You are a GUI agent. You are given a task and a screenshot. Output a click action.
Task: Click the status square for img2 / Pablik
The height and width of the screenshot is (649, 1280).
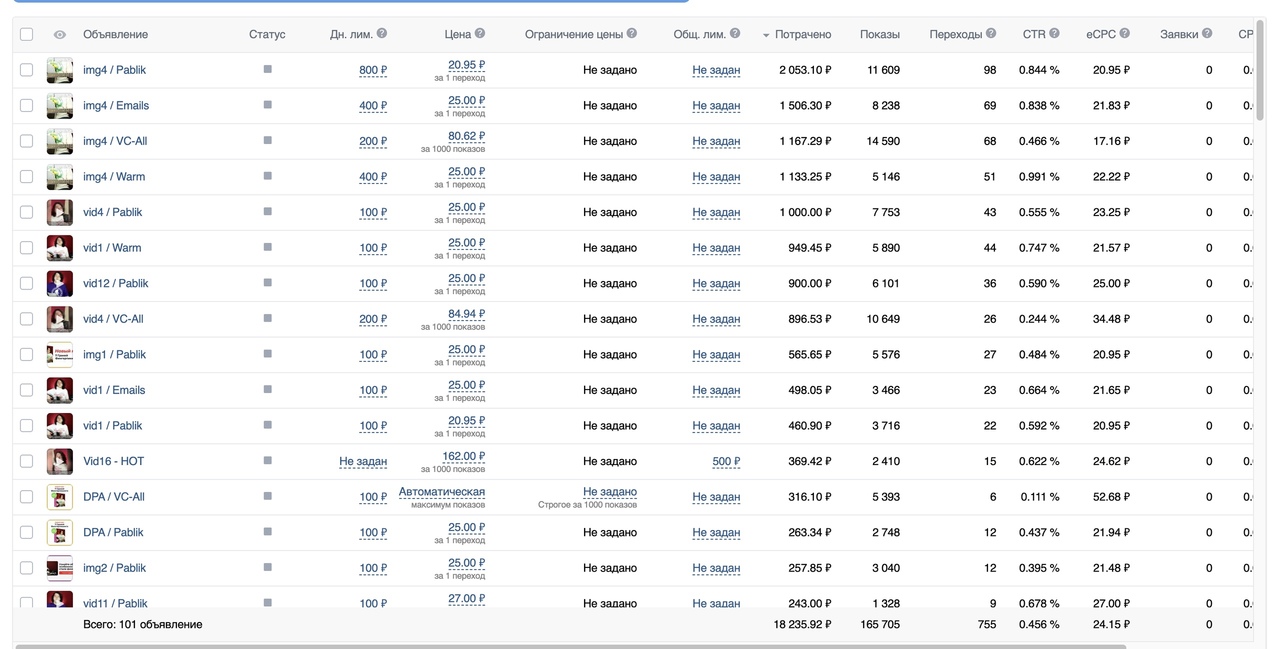click(267, 567)
